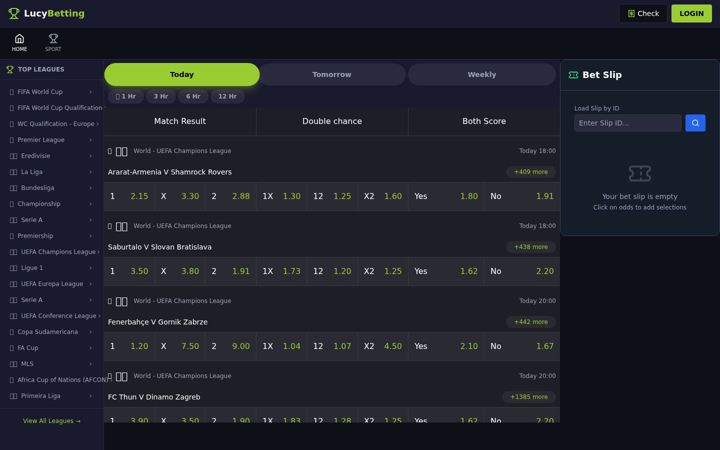Viewport: 720px width, 450px height.
Task: Pick home win odds 2.15 Ararat-Armenia
Action: click(129, 196)
